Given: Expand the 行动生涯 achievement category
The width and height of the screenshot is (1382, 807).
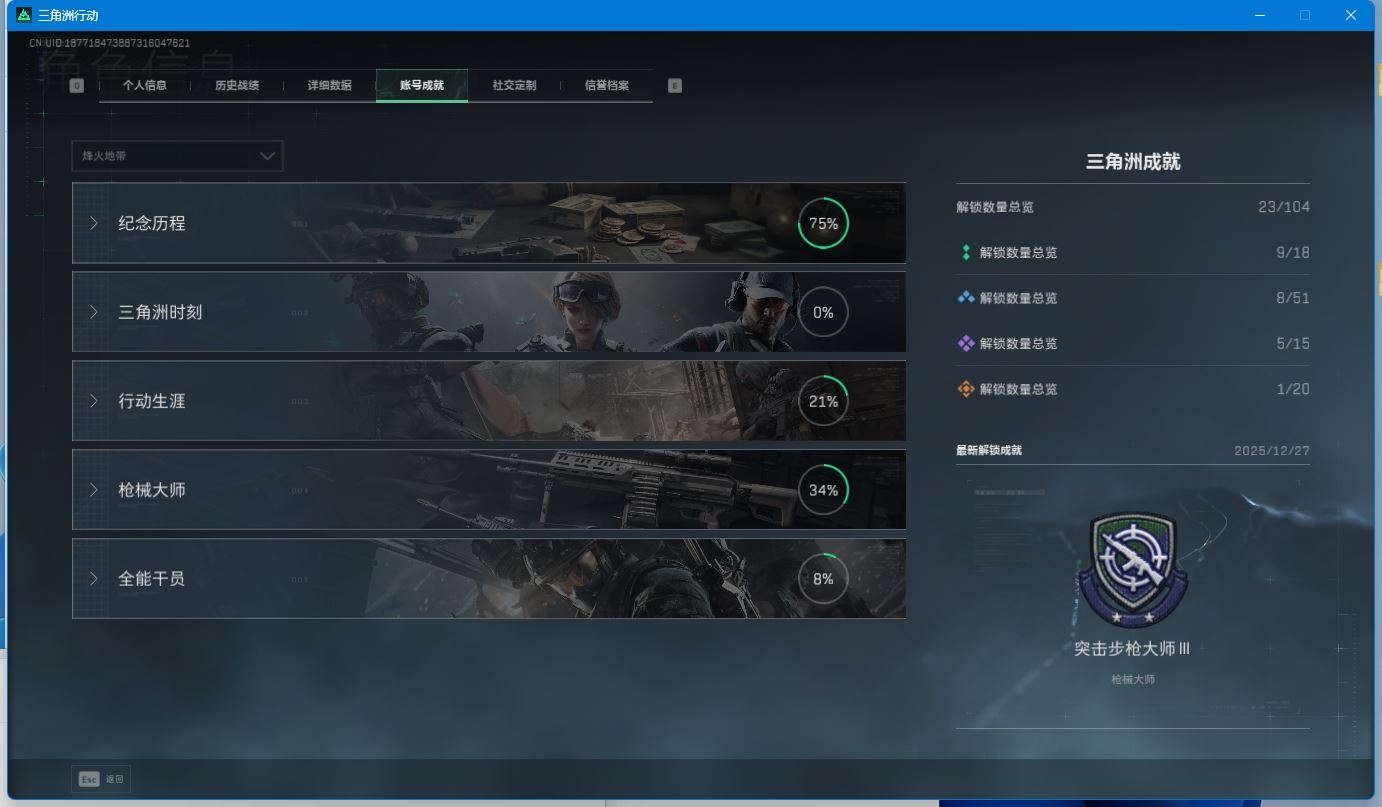Looking at the screenshot, I should tap(152, 401).
